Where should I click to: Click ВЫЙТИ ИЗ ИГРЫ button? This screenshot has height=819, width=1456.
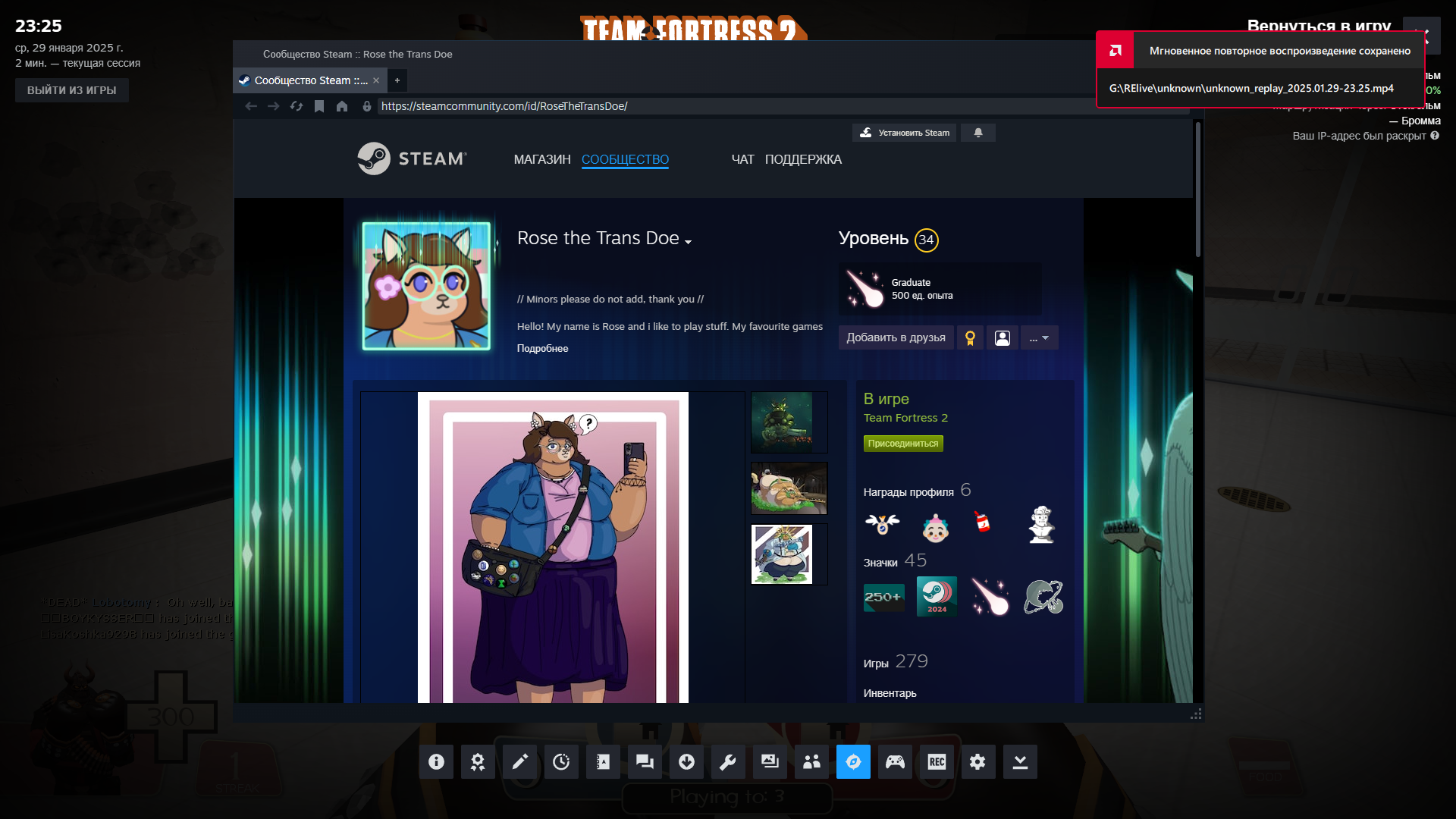click(x=72, y=90)
